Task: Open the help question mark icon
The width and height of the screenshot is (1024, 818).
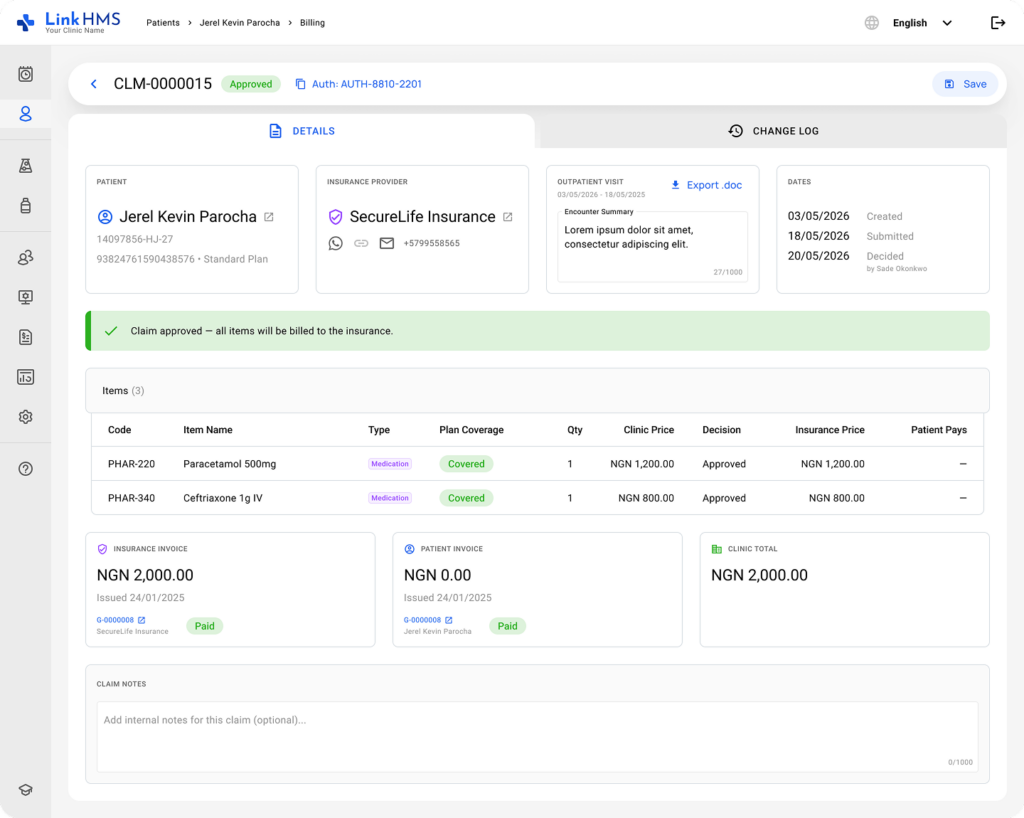Action: pyautogui.click(x=25, y=469)
